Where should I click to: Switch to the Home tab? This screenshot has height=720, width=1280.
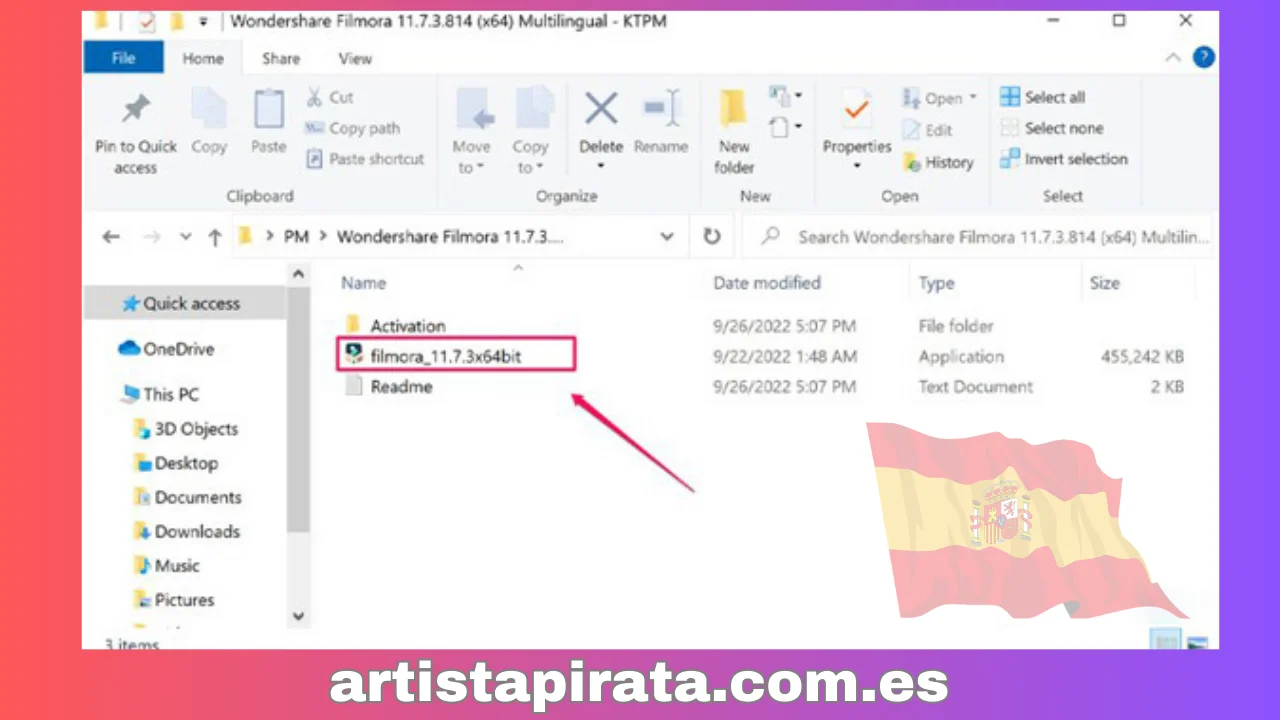[203, 59]
